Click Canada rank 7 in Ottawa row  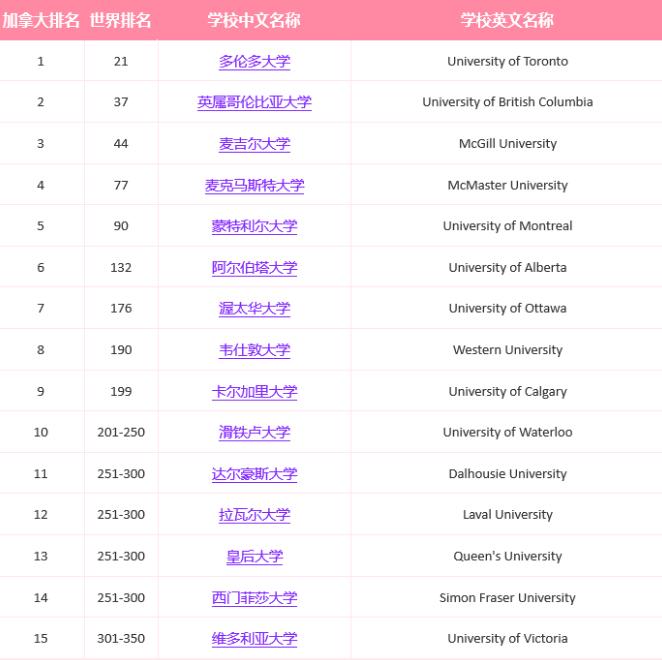click(x=41, y=308)
